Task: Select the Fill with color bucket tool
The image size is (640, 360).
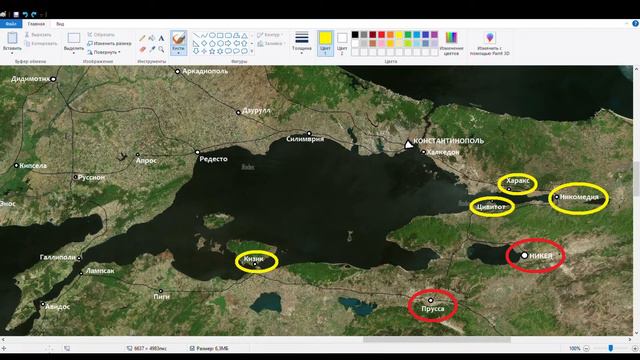Action: click(152, 38)
